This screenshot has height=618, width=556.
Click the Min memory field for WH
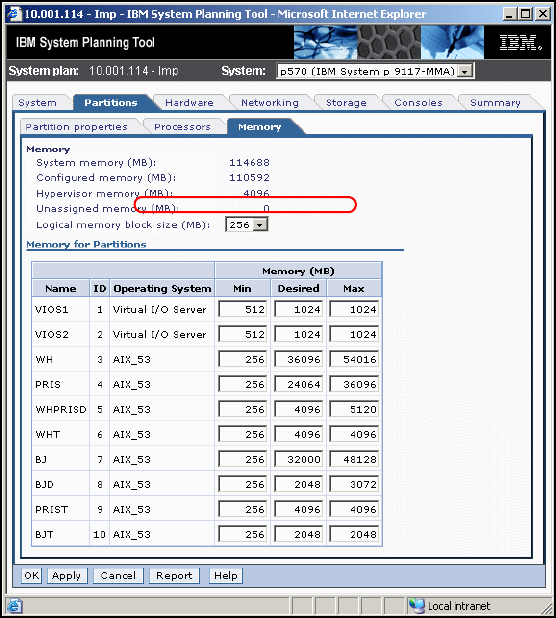[242, 359]
